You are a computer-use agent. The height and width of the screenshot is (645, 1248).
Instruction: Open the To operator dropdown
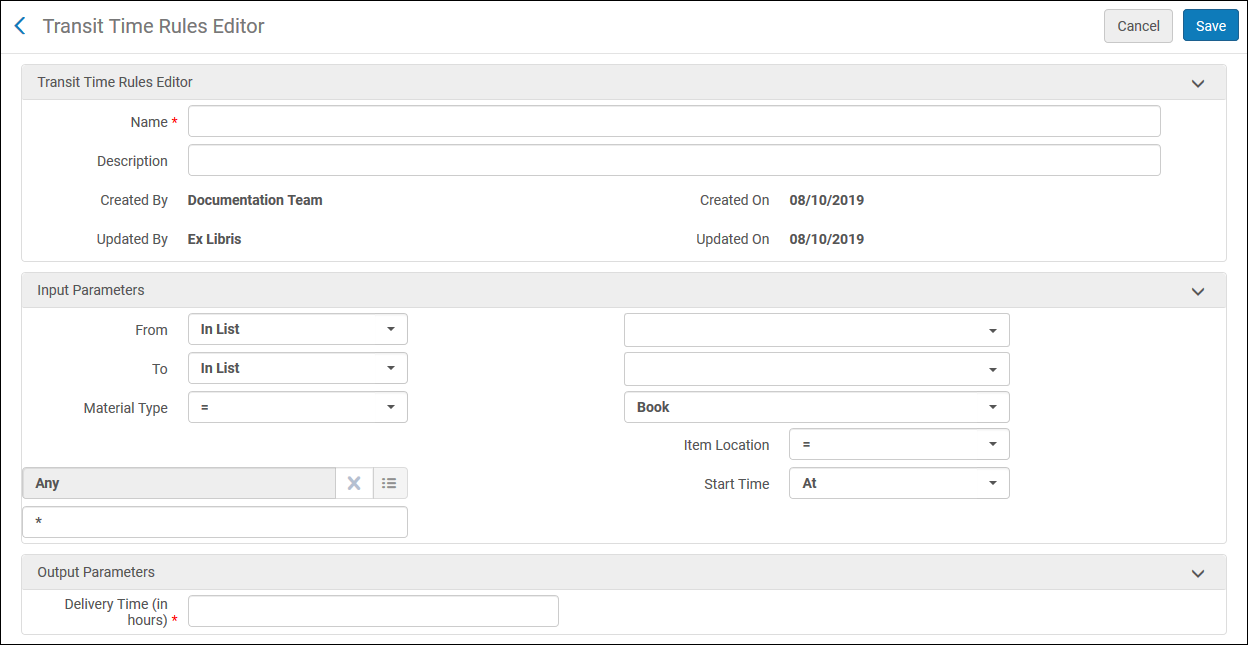point(298,368)
